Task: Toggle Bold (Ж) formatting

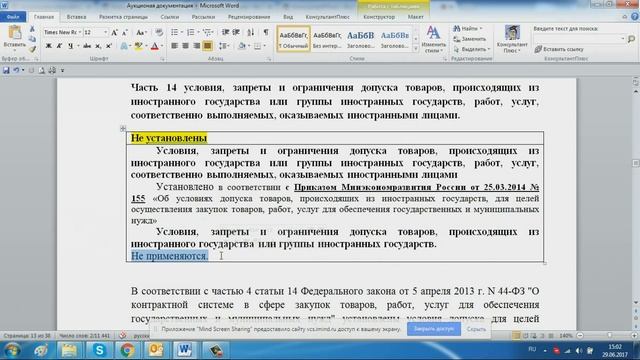Action: click(x=49, y=46)
